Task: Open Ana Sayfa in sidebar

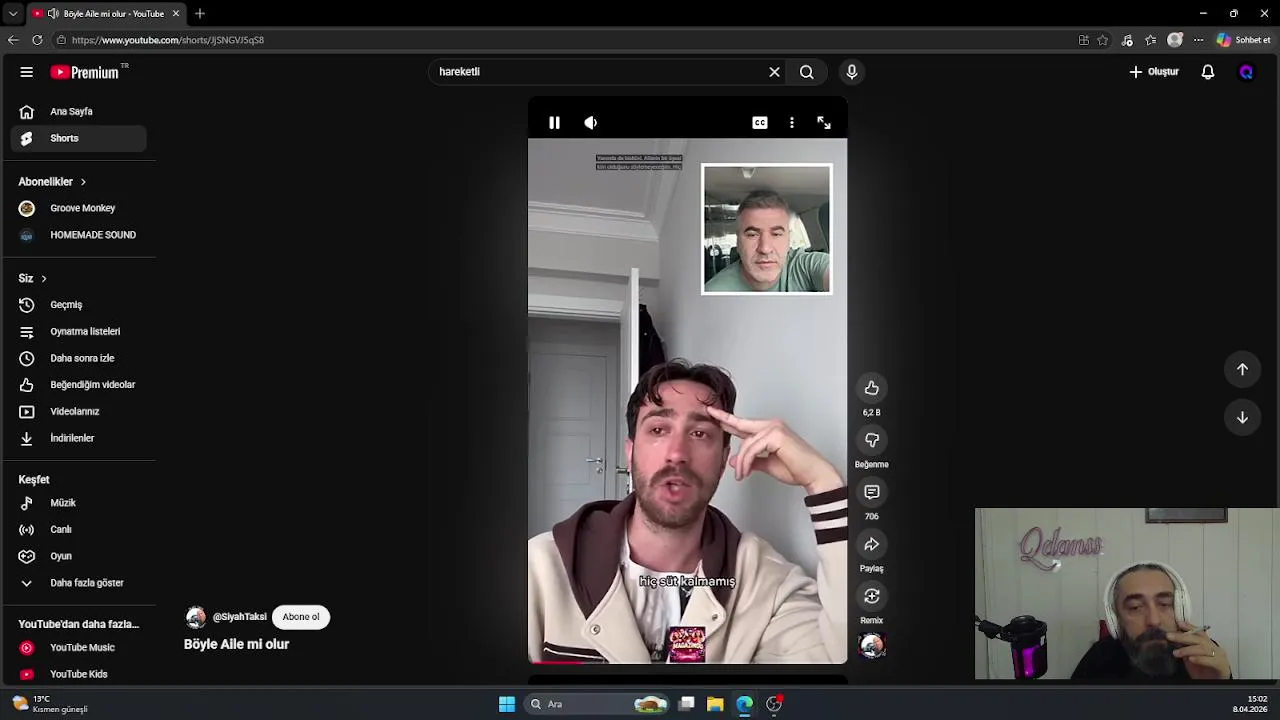Action: (x=78, y=112)
